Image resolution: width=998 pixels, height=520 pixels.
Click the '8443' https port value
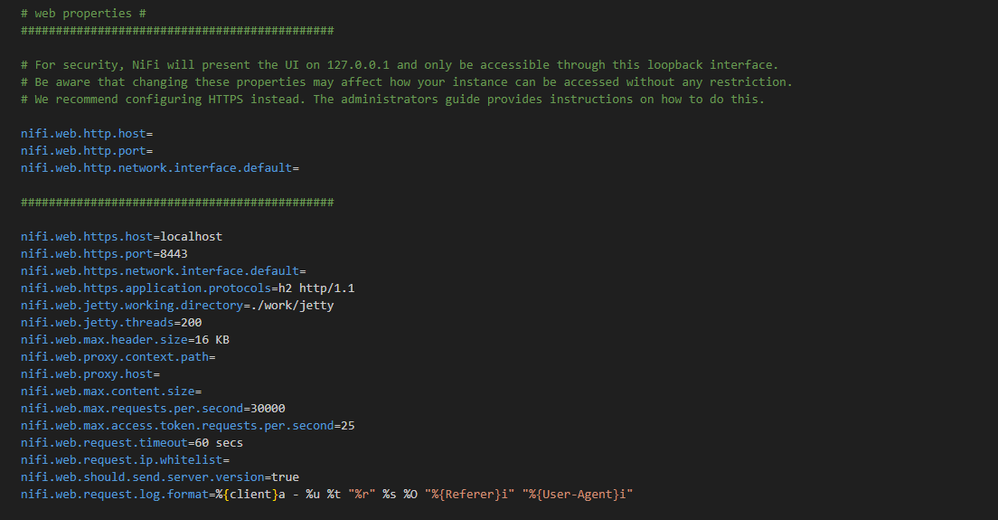[174, 254]
